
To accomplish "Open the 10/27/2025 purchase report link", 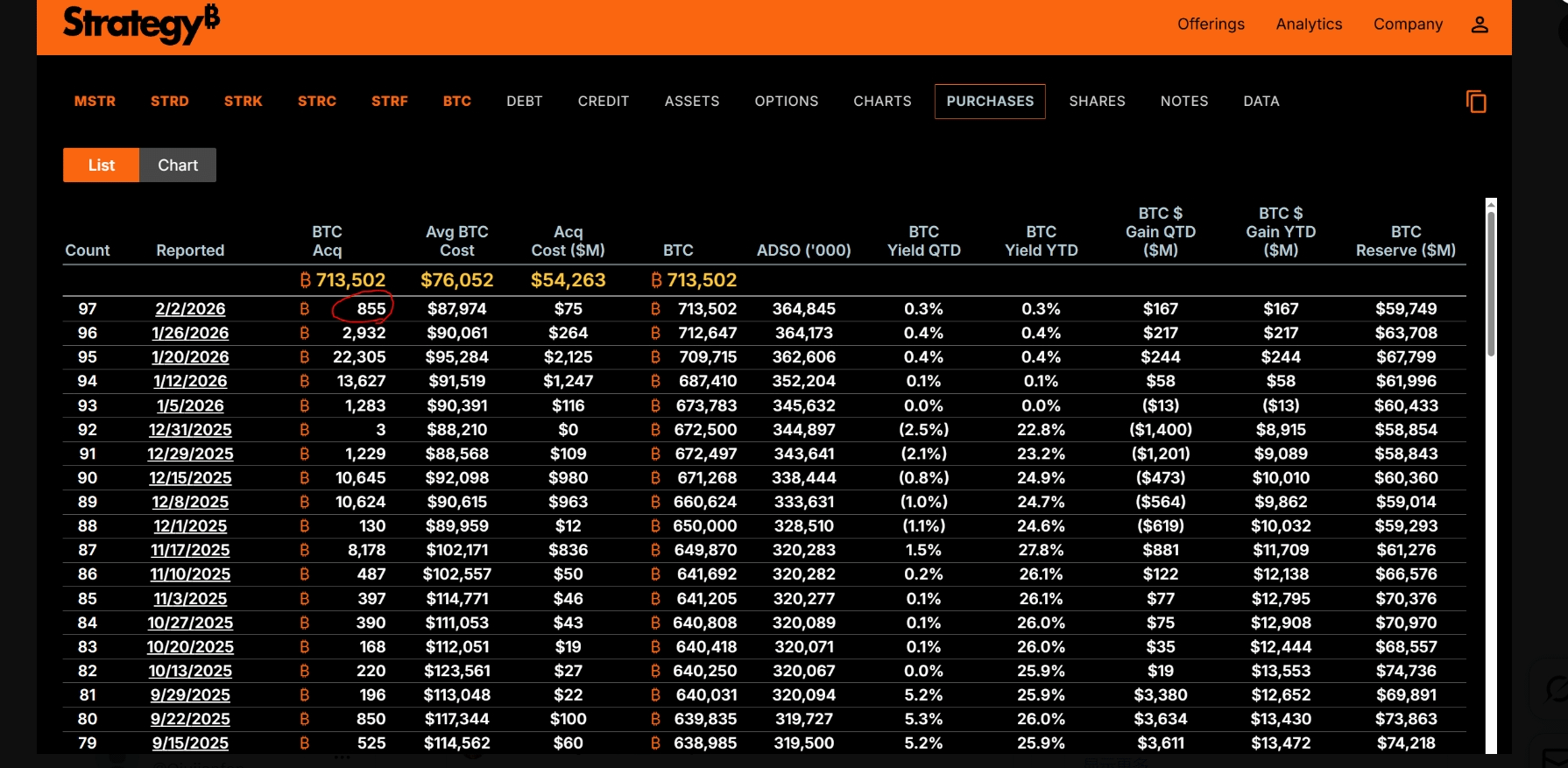I will (x=190, y=623).
